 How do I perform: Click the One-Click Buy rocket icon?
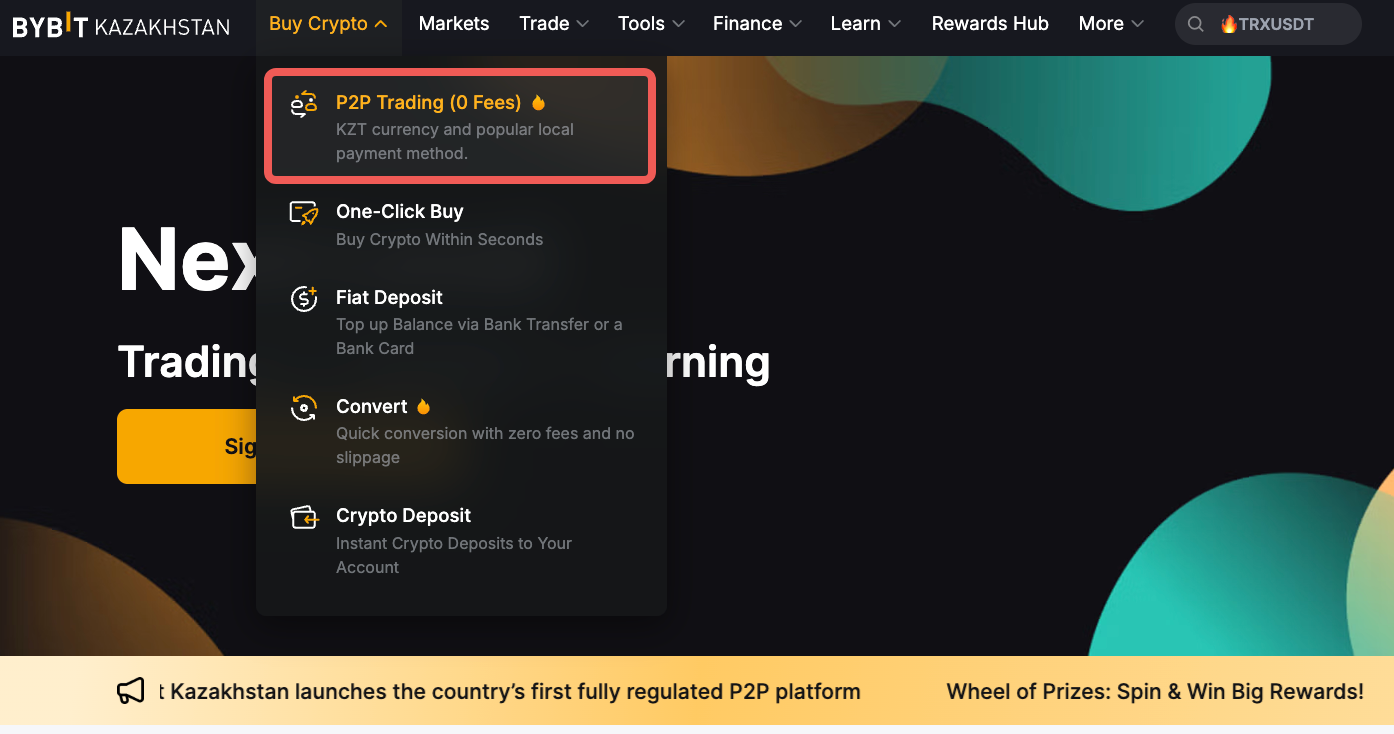click(303, 213)
